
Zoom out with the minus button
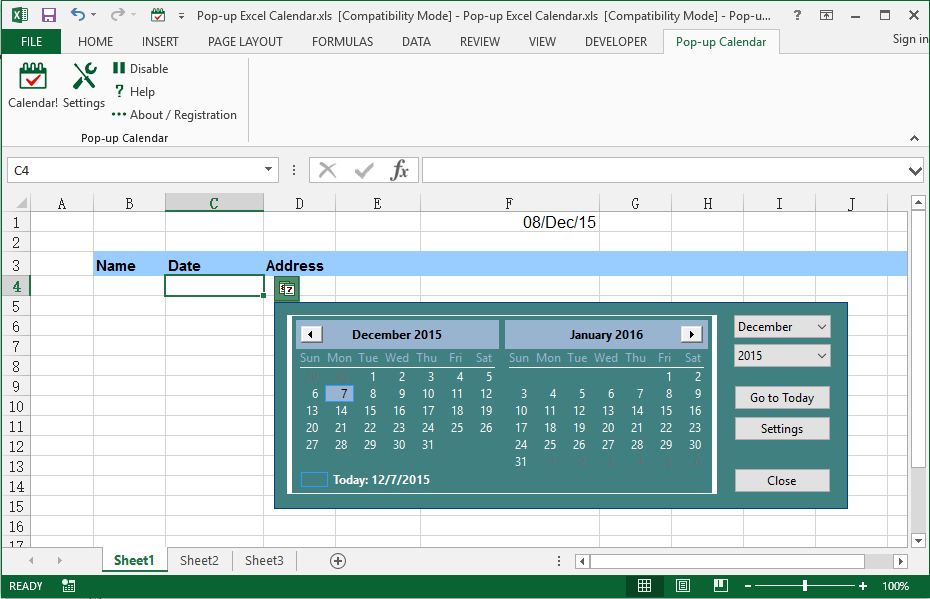point(748,586)
